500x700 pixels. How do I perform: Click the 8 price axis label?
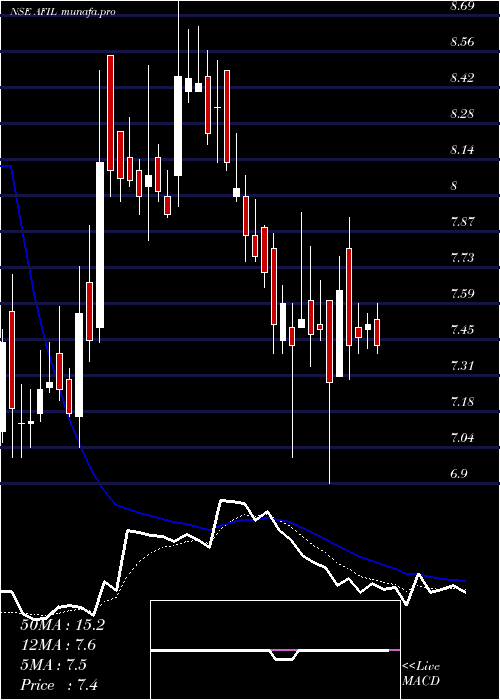click(x=454, y=186)
